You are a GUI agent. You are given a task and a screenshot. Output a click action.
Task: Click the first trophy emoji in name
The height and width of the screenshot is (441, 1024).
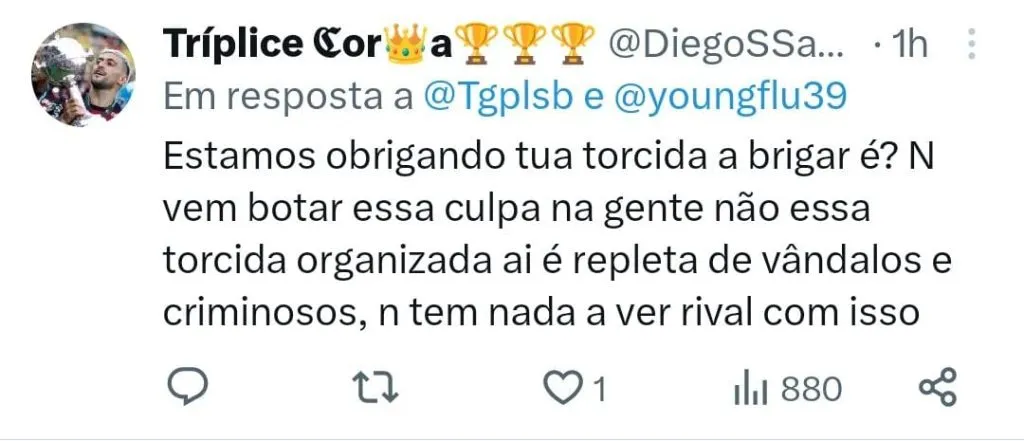475,43
